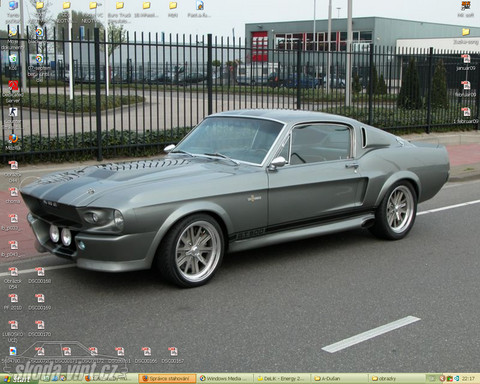Click the system tray clock
The height and width of the screenshot is (384, 480).
[468, 379]
